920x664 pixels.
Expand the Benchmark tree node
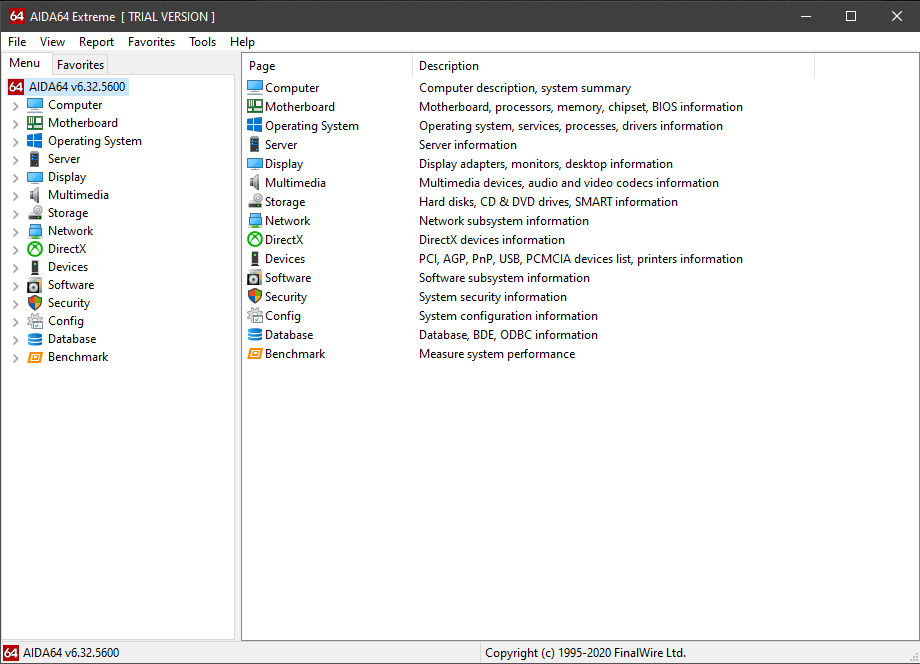pyautogui.click(x=16, y=358)
